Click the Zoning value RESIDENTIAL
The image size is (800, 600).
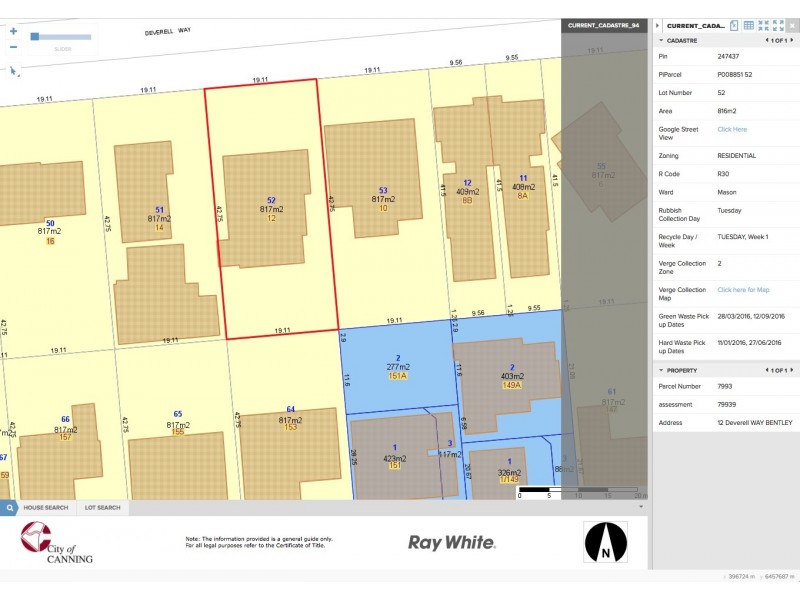pyautogui.click(x=736, y=156)
